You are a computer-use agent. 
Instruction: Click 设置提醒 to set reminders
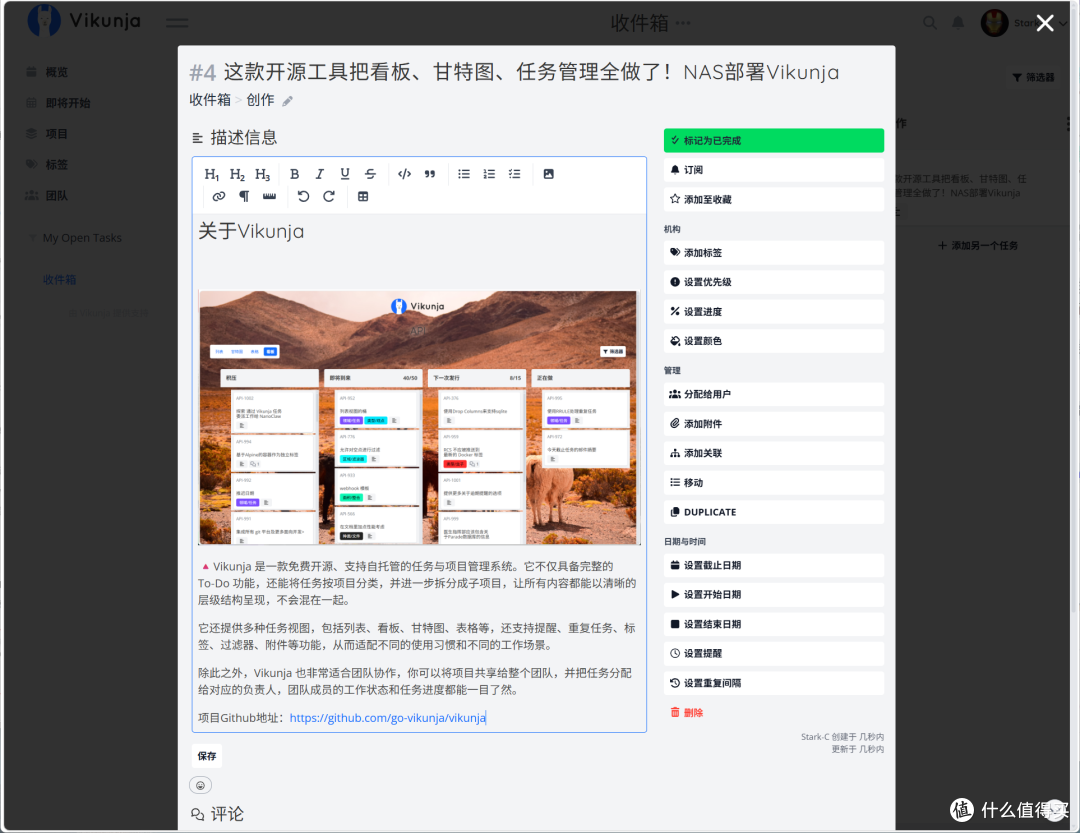pyautogui.click(x=773, y=654)
